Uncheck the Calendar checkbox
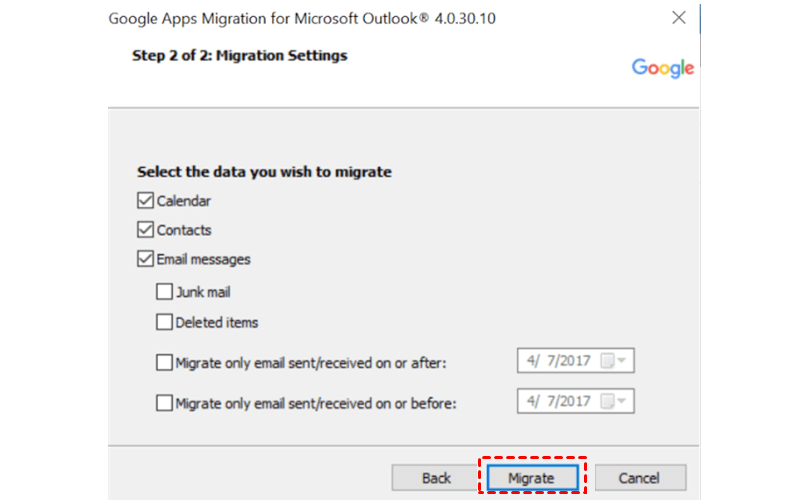 tap(145, 201)
